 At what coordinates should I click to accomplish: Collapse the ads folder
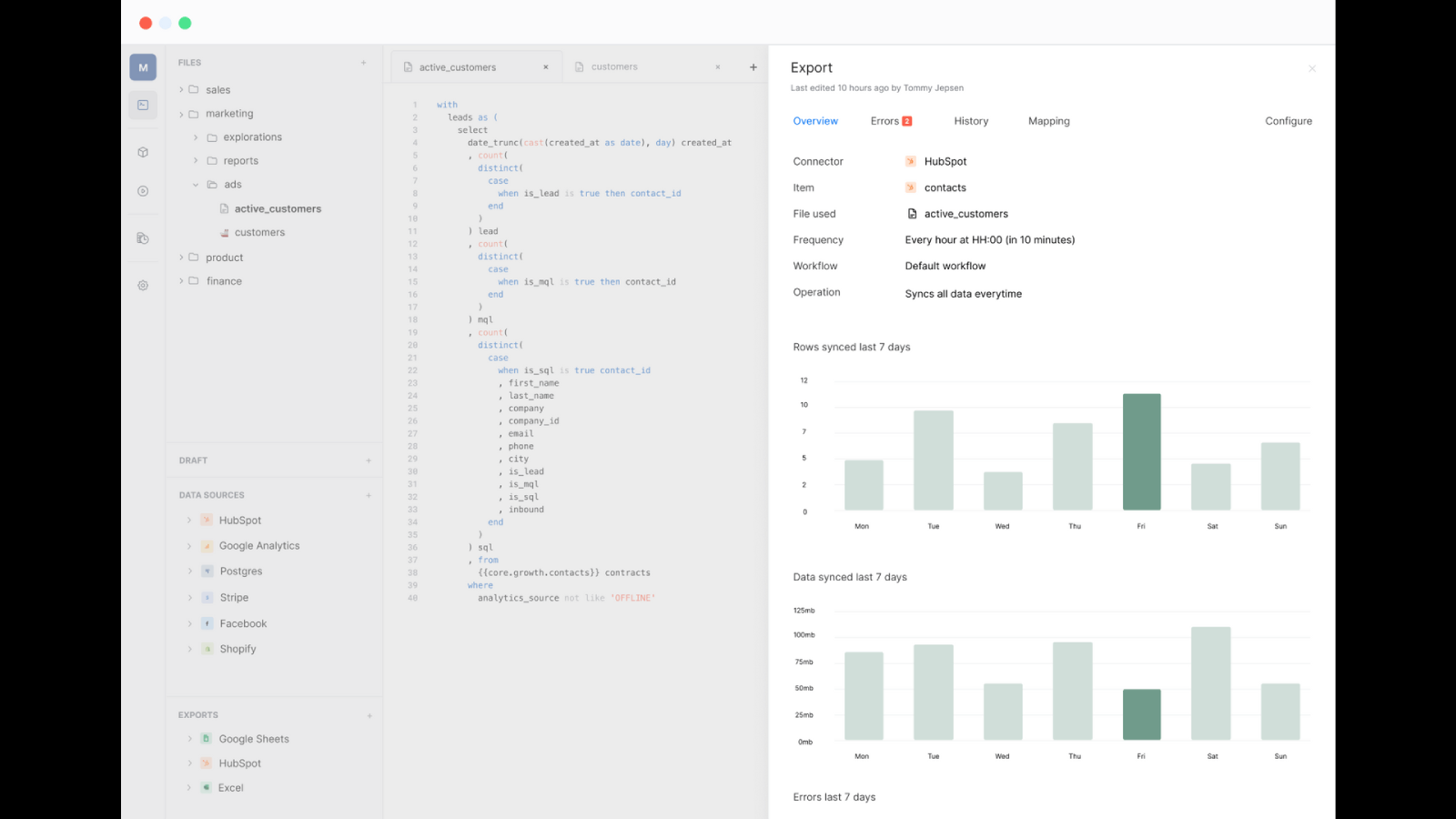tap(196, 185)
